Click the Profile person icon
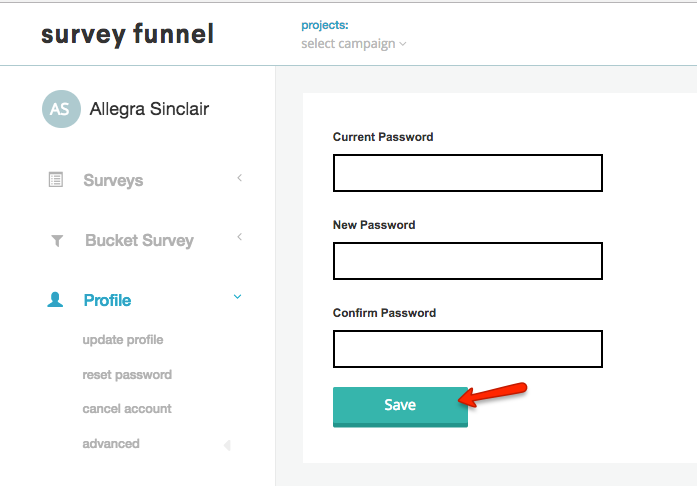Viewport: 697px width, 486px height. coord(56,300)
